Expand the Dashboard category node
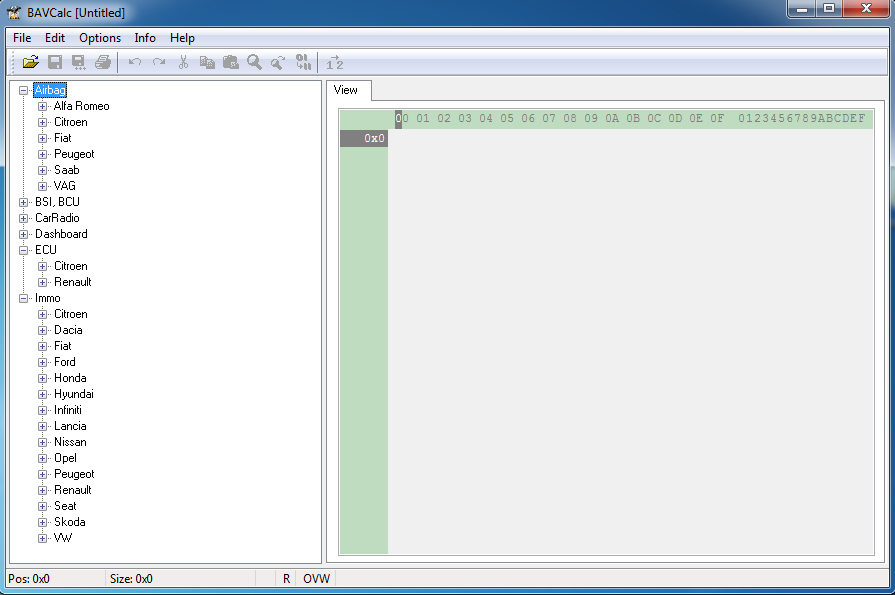895x595 pixels. pos(24,234)
